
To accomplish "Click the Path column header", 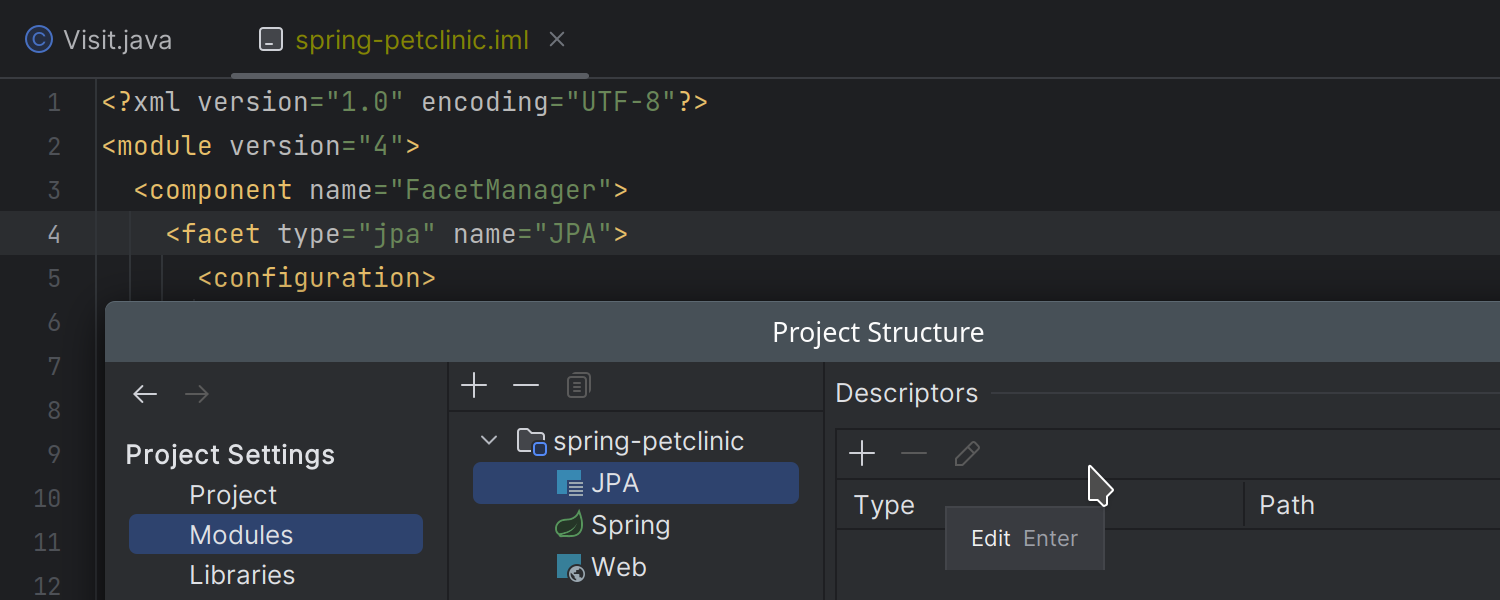I will 1286,505.
